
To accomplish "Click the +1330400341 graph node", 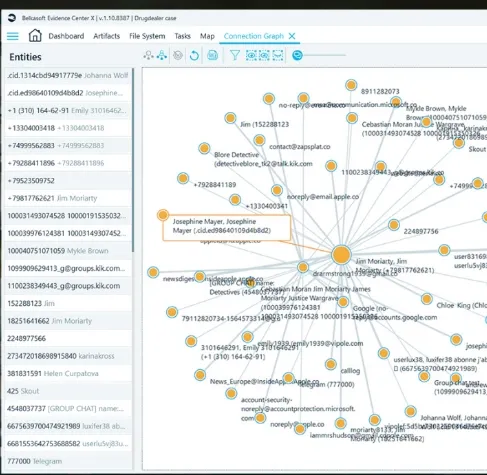I will [x=235, y=200].
